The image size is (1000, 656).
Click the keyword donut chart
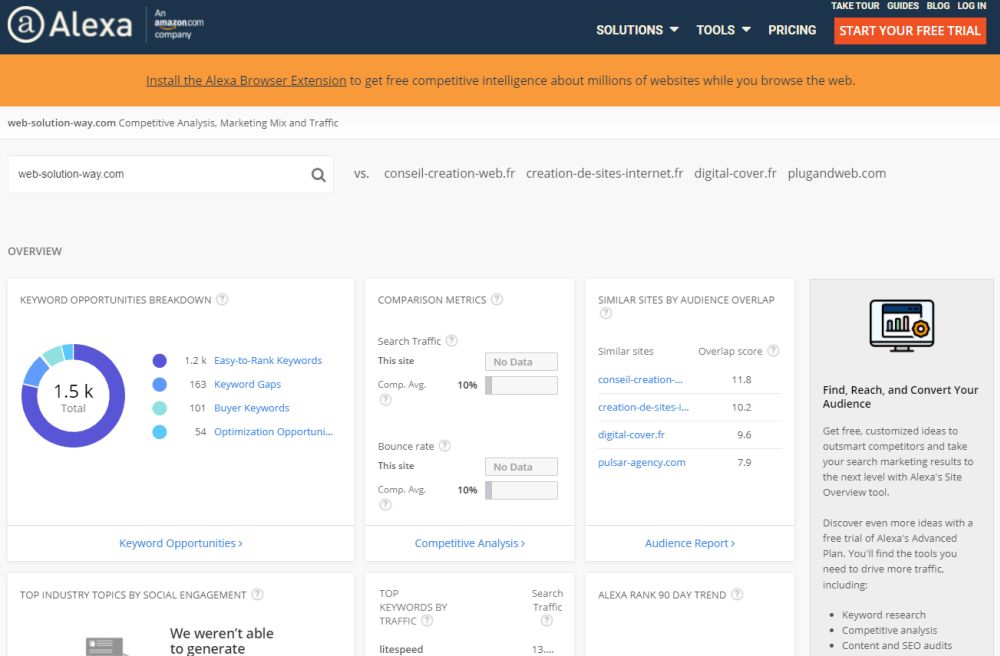click(x=73, y=396)
